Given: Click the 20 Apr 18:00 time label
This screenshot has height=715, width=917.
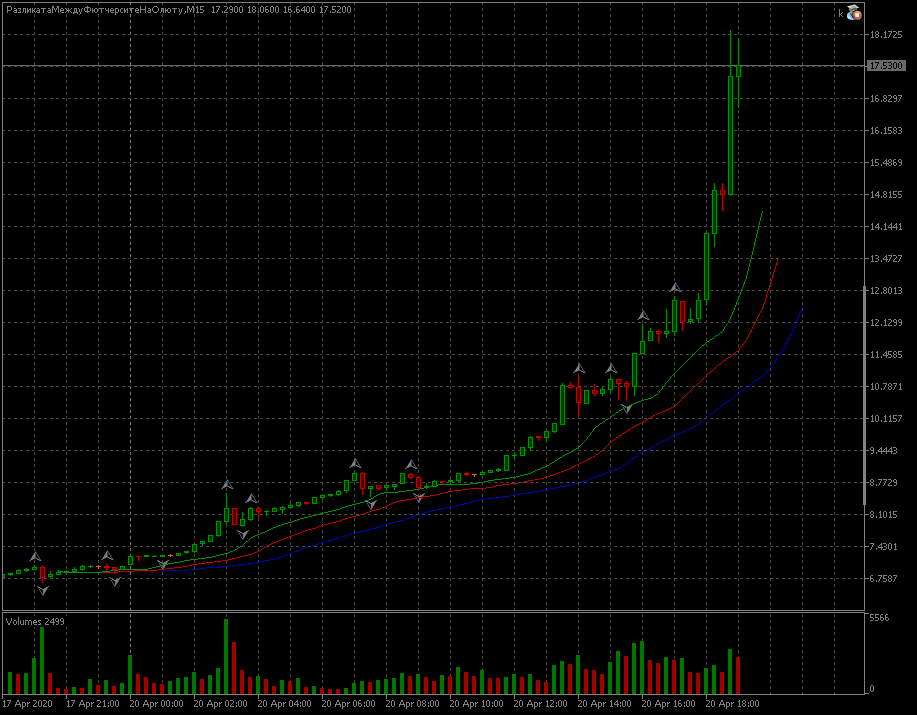Looking at the screenshot, I should pyautogui.click(x=732, y=704).
